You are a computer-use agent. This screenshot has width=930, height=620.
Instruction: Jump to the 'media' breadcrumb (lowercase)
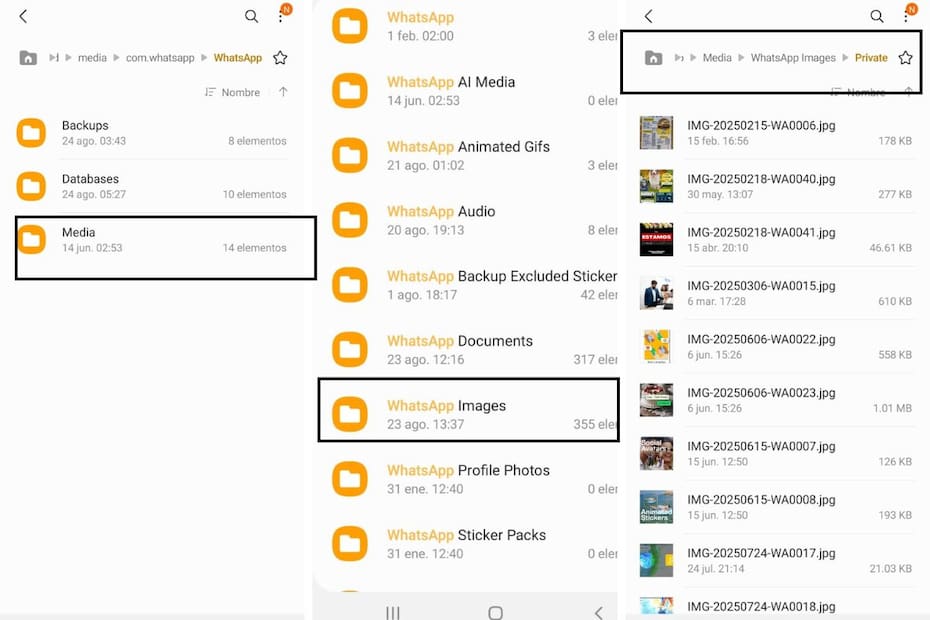pos(93,58)
